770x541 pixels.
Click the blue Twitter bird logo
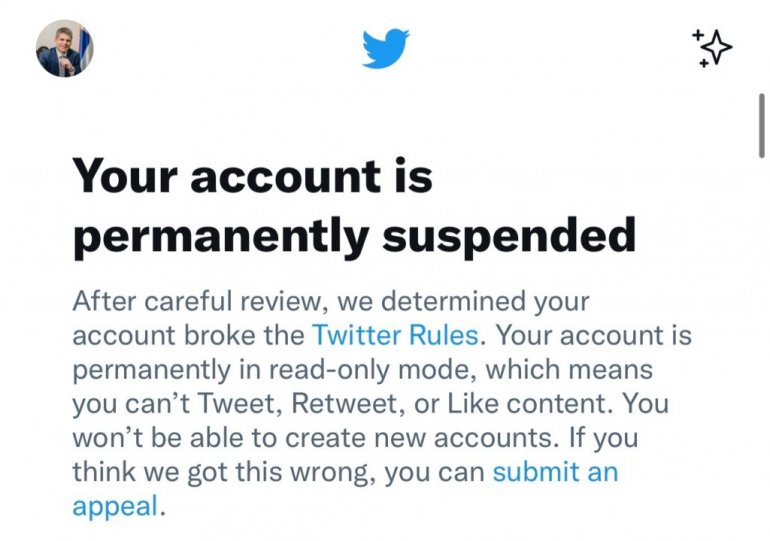tap(385, 48)
